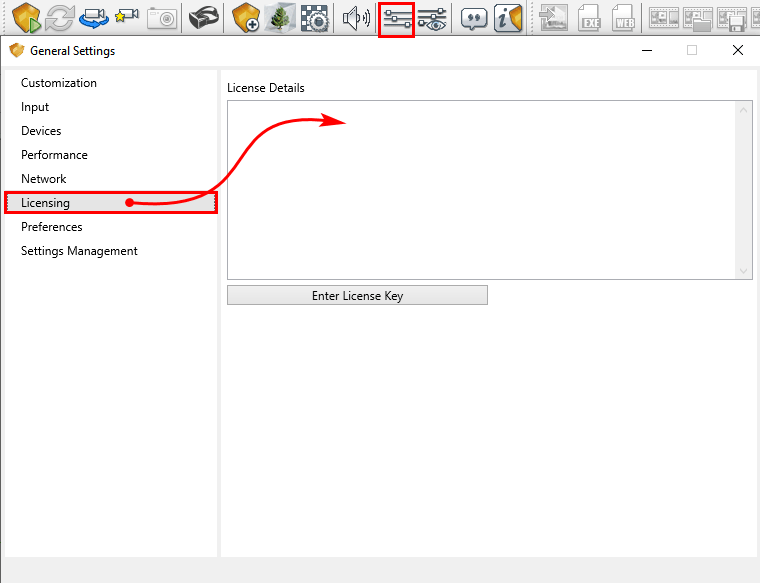
Task: Click the shield with plus sign icon
Action: (x=246, y=18)
